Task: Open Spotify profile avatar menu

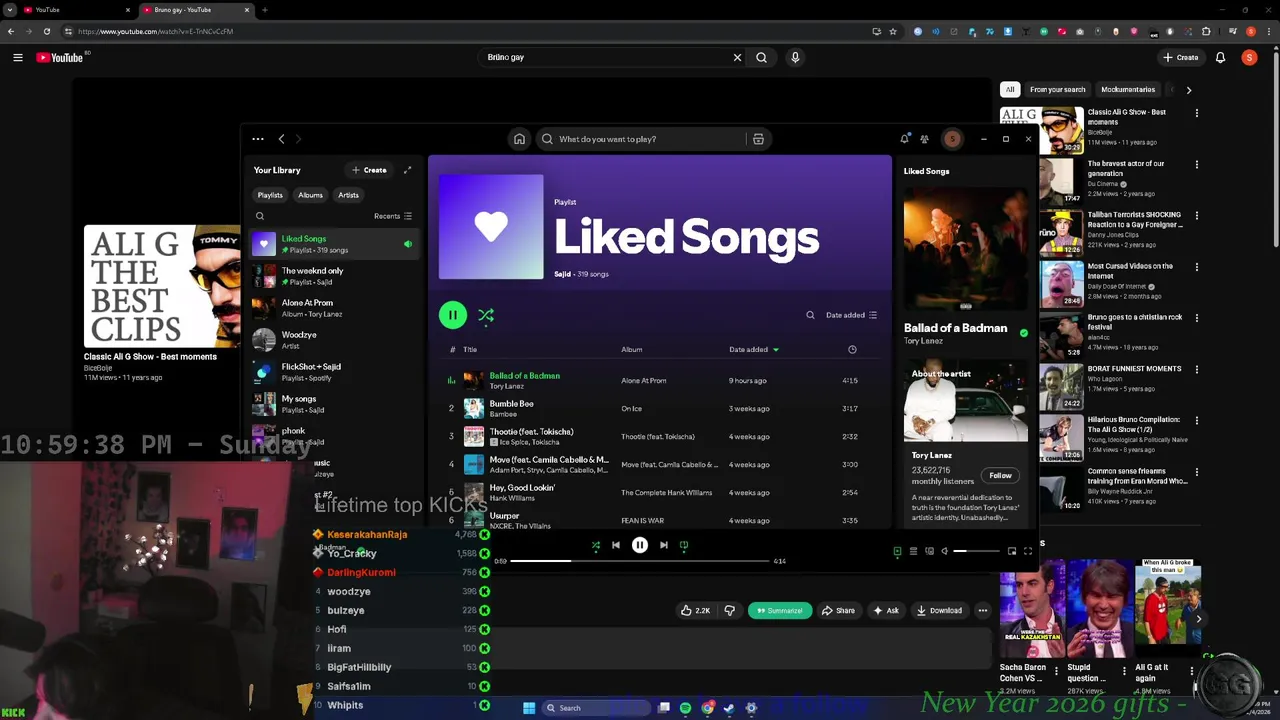Action: 952,139
